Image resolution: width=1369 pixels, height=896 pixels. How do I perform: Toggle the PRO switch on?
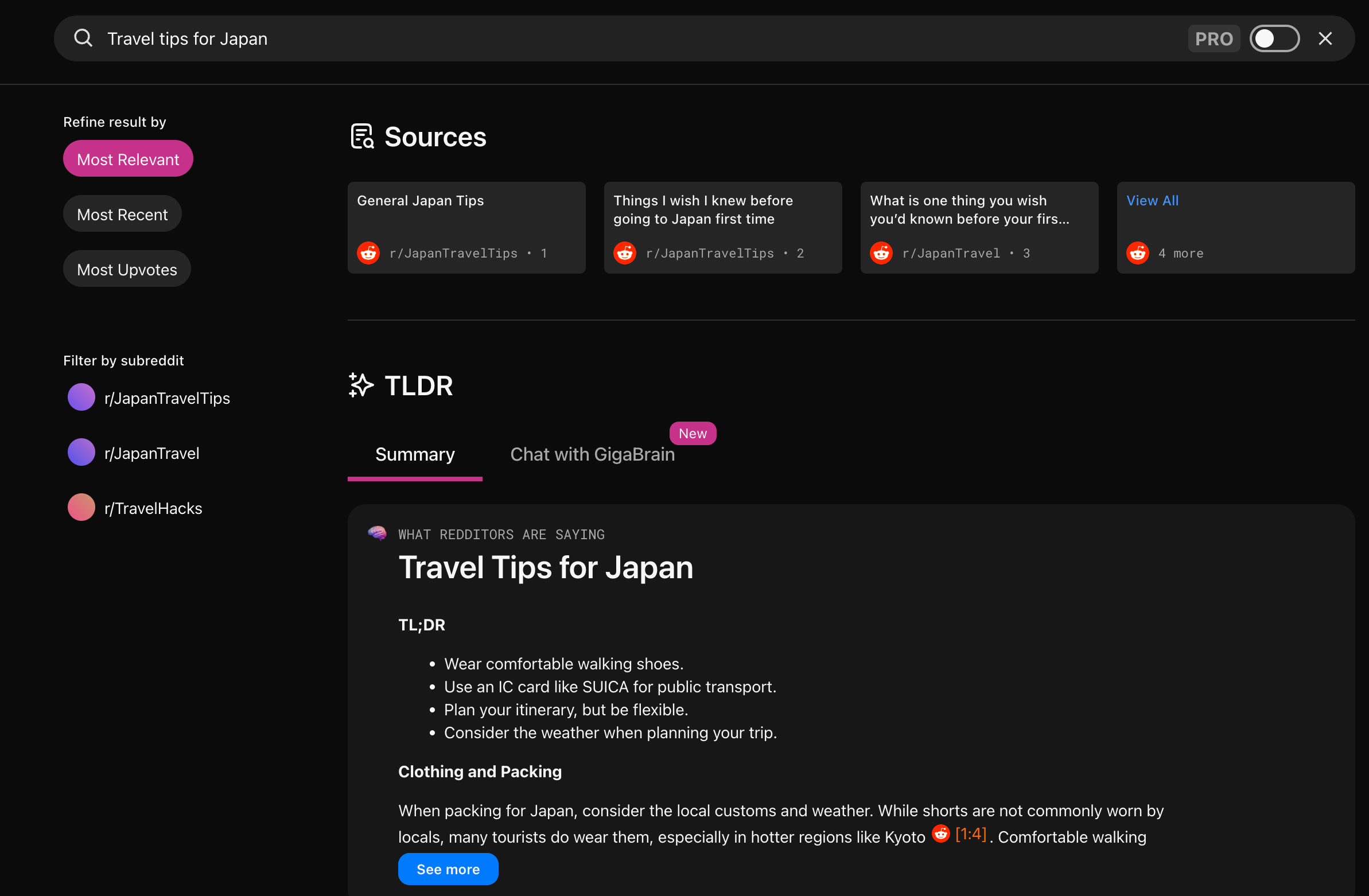1274,38
